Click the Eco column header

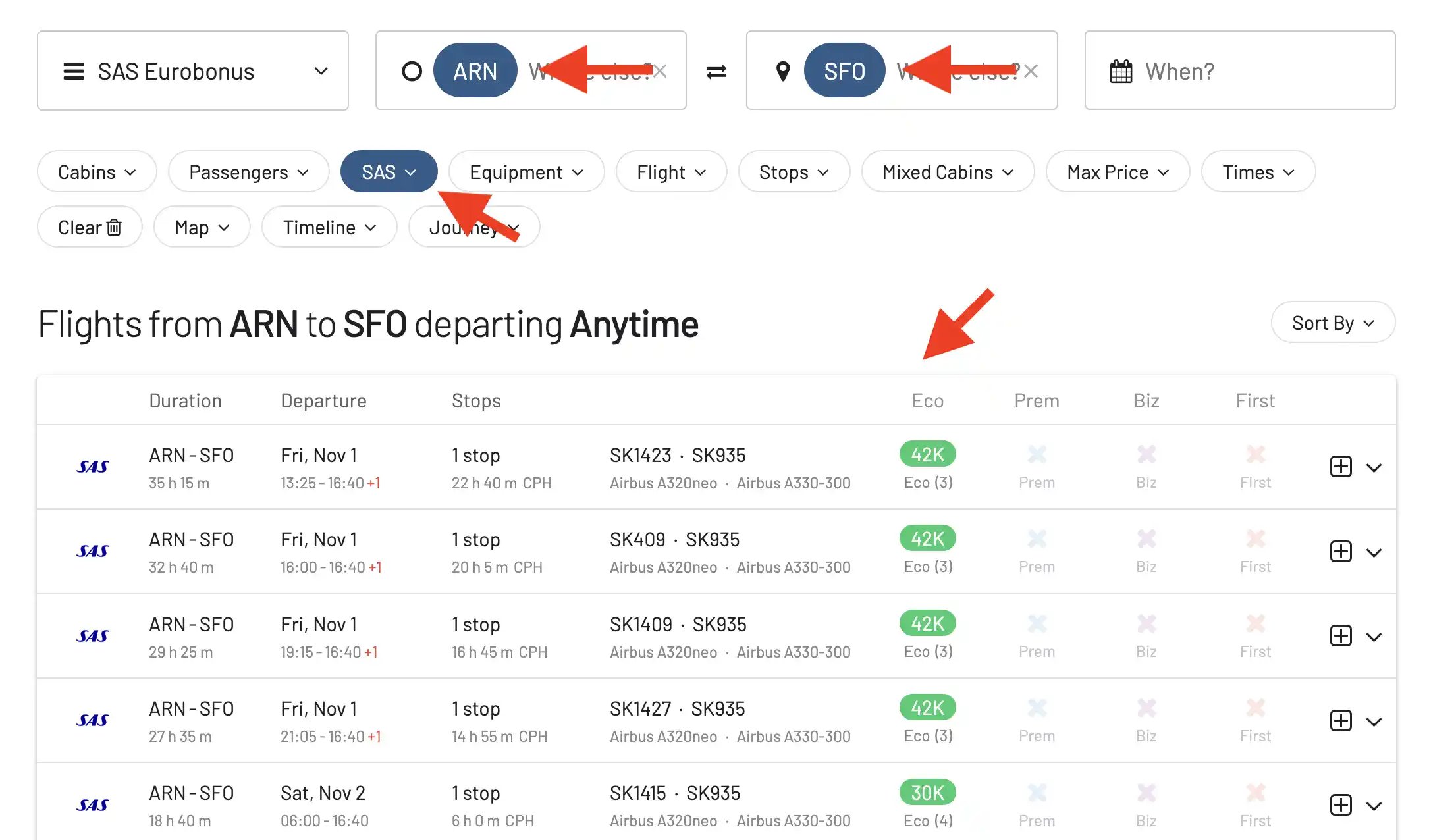(927, 400)
